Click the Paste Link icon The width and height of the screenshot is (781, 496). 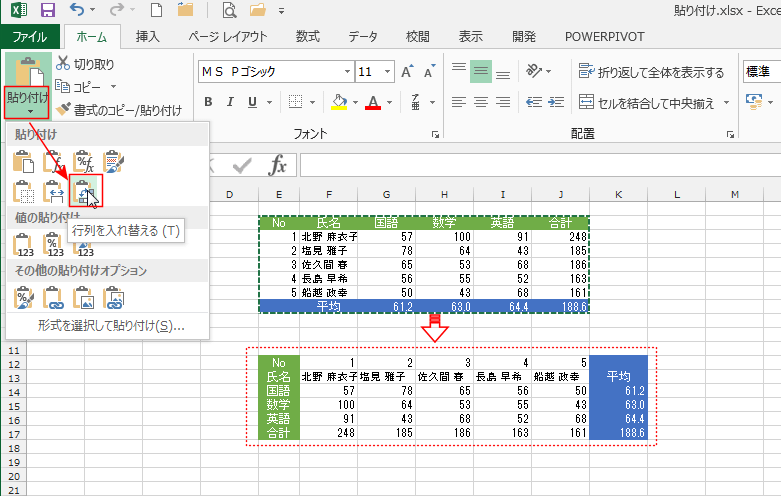[x=55, y=297]
